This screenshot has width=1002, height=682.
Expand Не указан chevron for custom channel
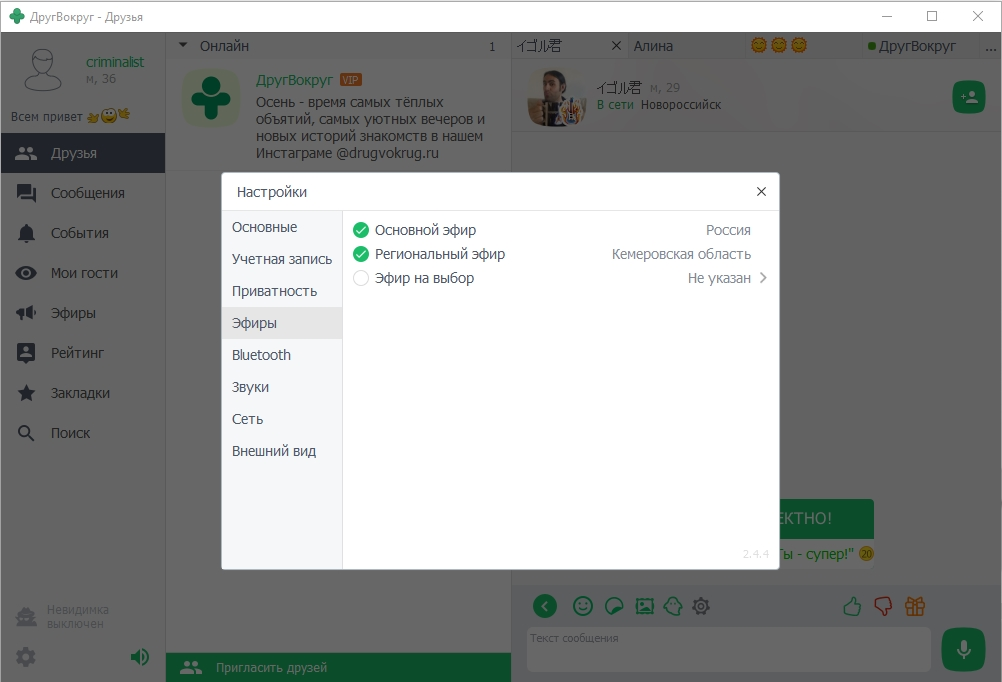[763, 278]
